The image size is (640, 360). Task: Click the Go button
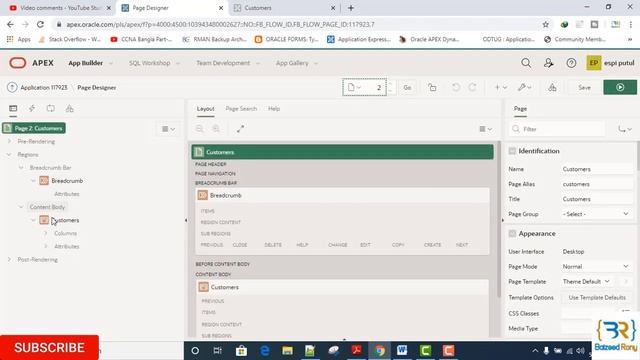point(407,87)
